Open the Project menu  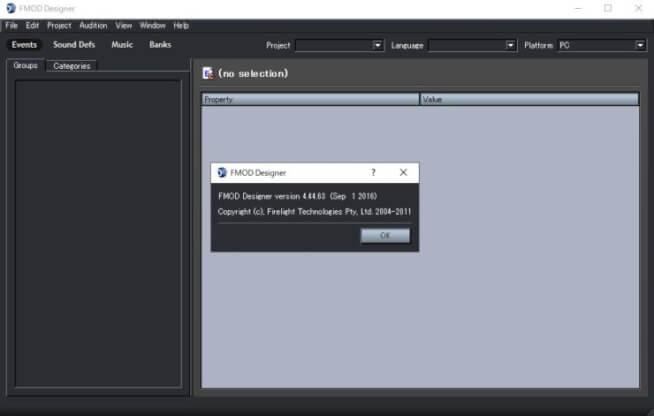click(x=59, y=25)
